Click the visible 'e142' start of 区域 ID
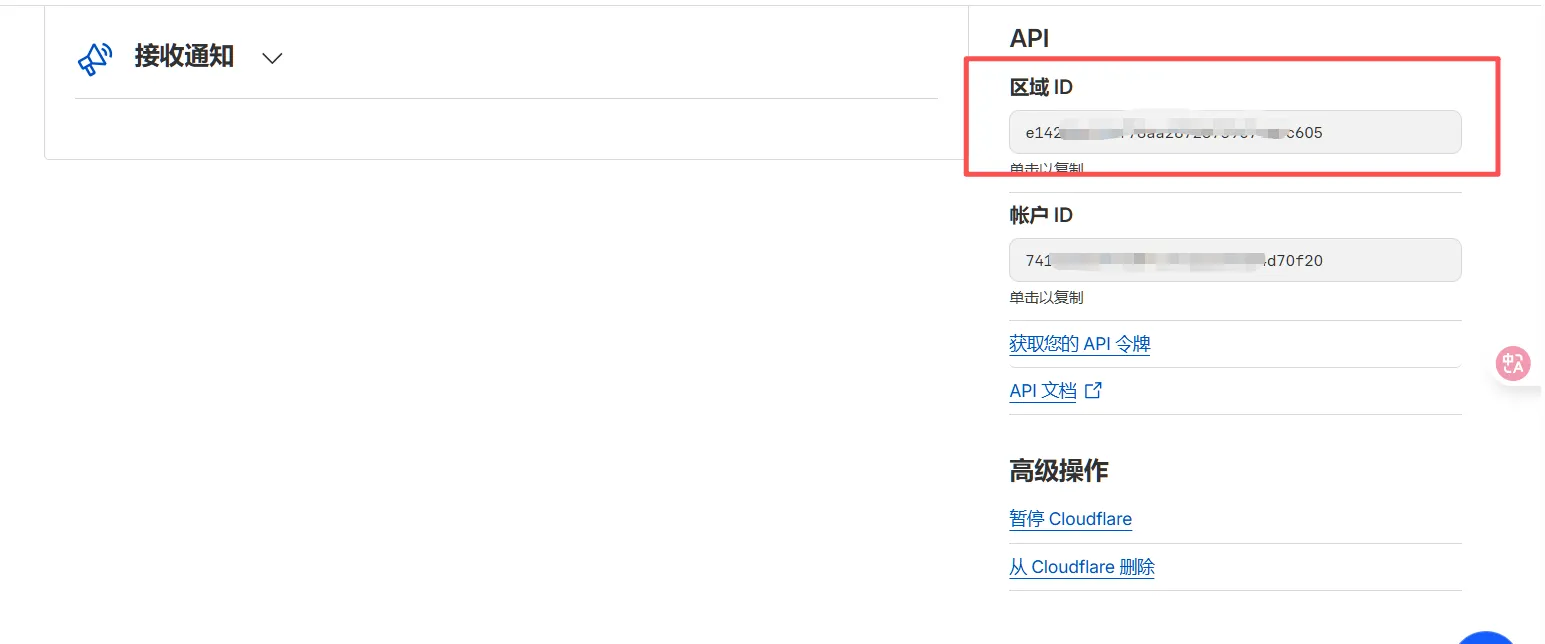The width and height of the screenshot is (1545, 644). pos(1041,132)
